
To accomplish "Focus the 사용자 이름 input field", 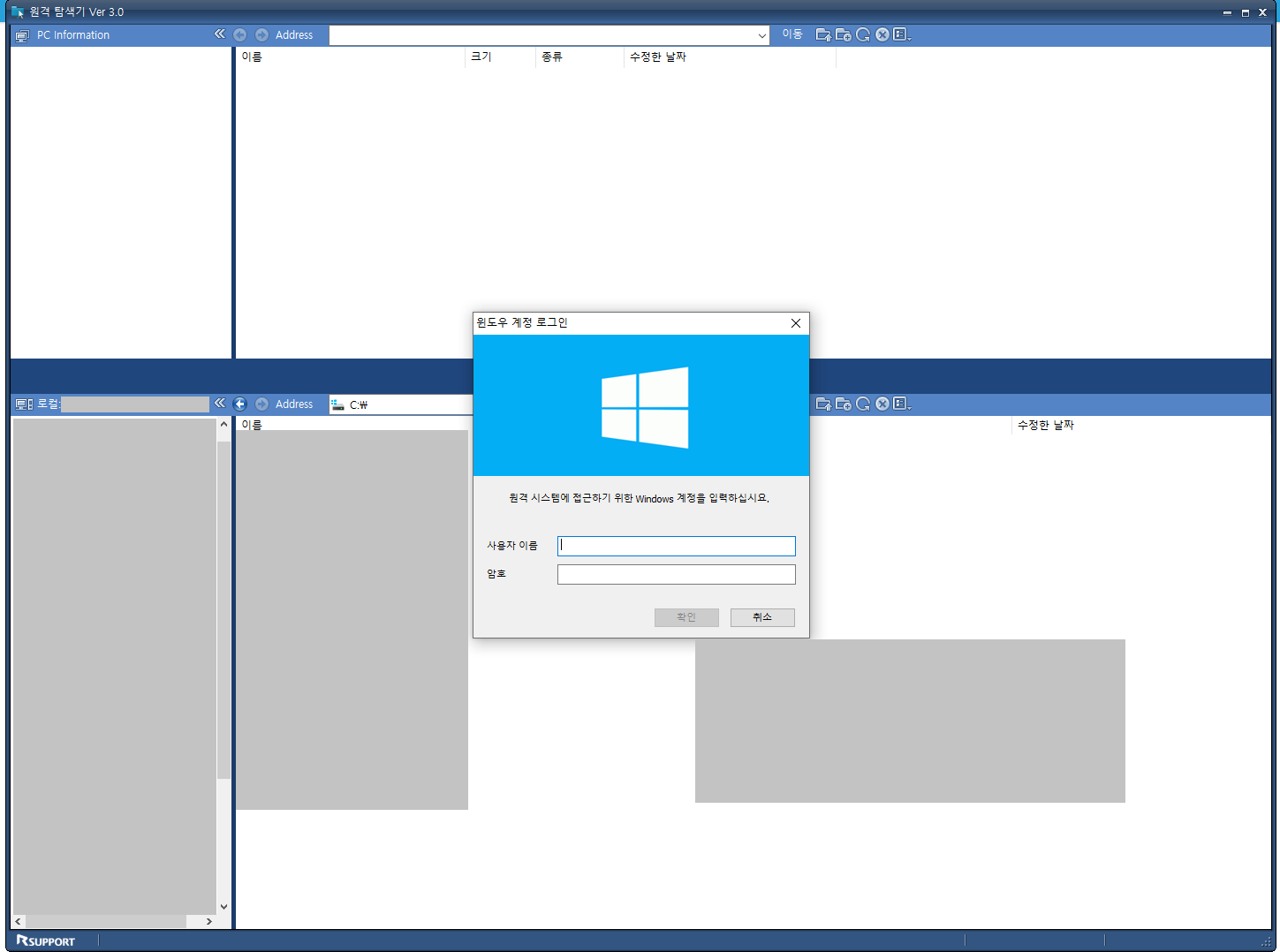I will tap(676, 546).
